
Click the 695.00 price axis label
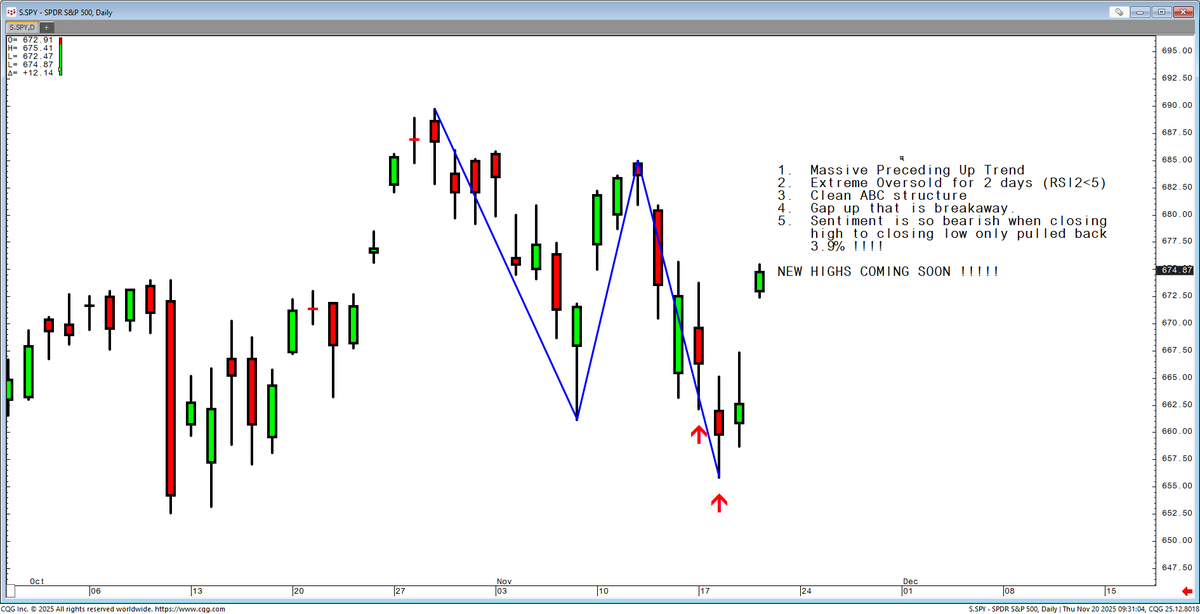click(1176, 51)
